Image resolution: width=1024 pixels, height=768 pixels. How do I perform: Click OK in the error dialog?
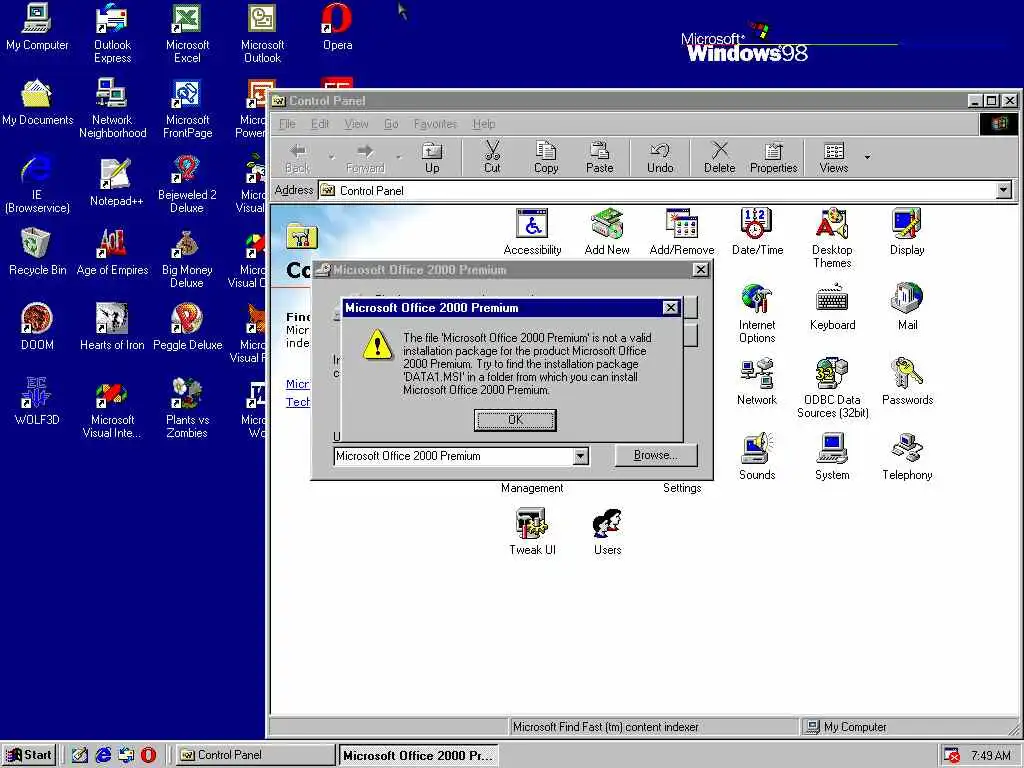pyautogui.click(x=515, y=420)
